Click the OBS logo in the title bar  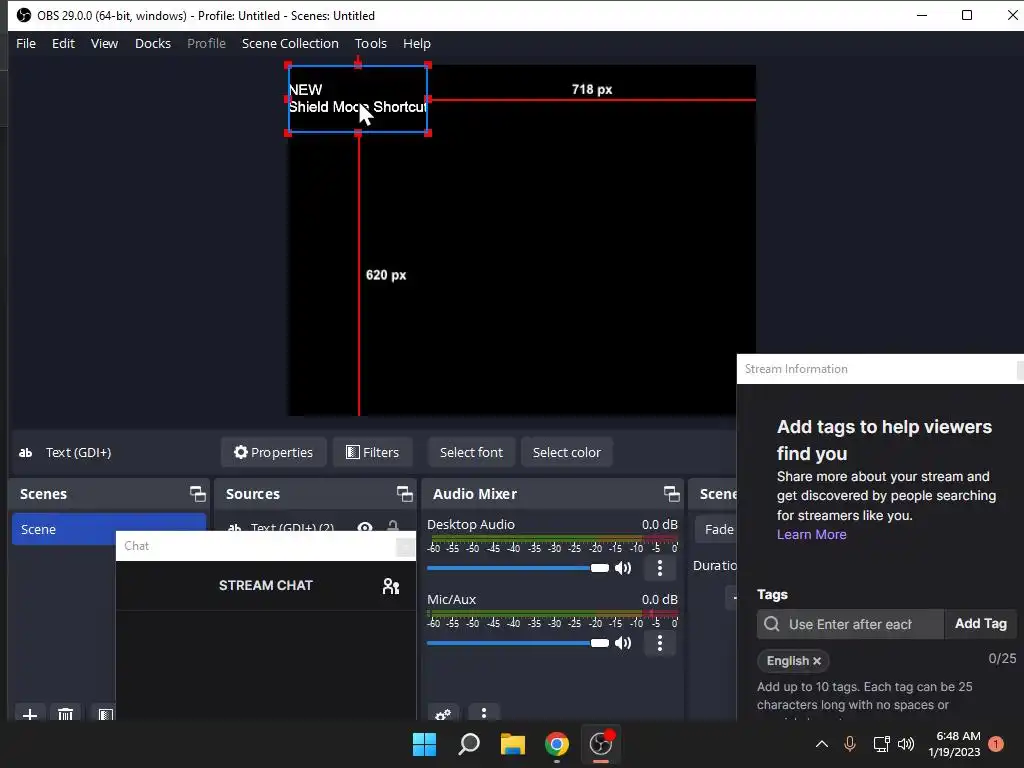pyautogui.click(x=24, y=15)
